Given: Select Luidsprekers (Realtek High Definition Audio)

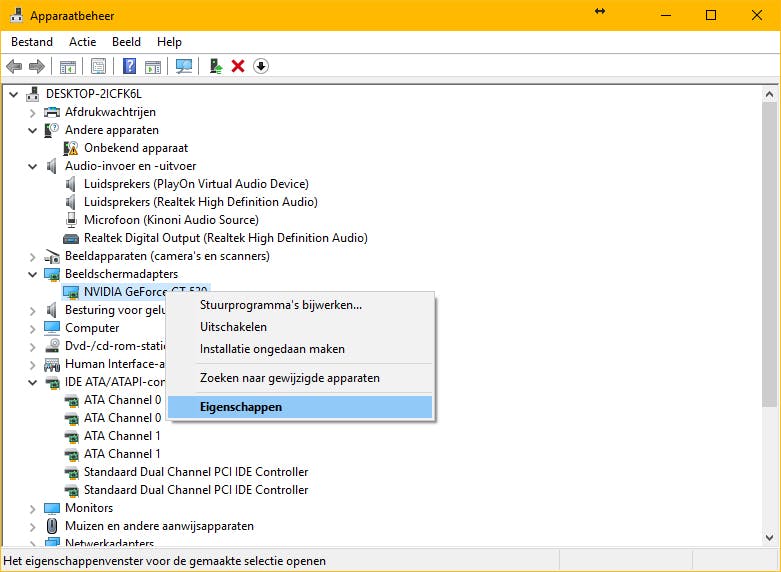Looking at the screenshot, I should tap(201, 202).
